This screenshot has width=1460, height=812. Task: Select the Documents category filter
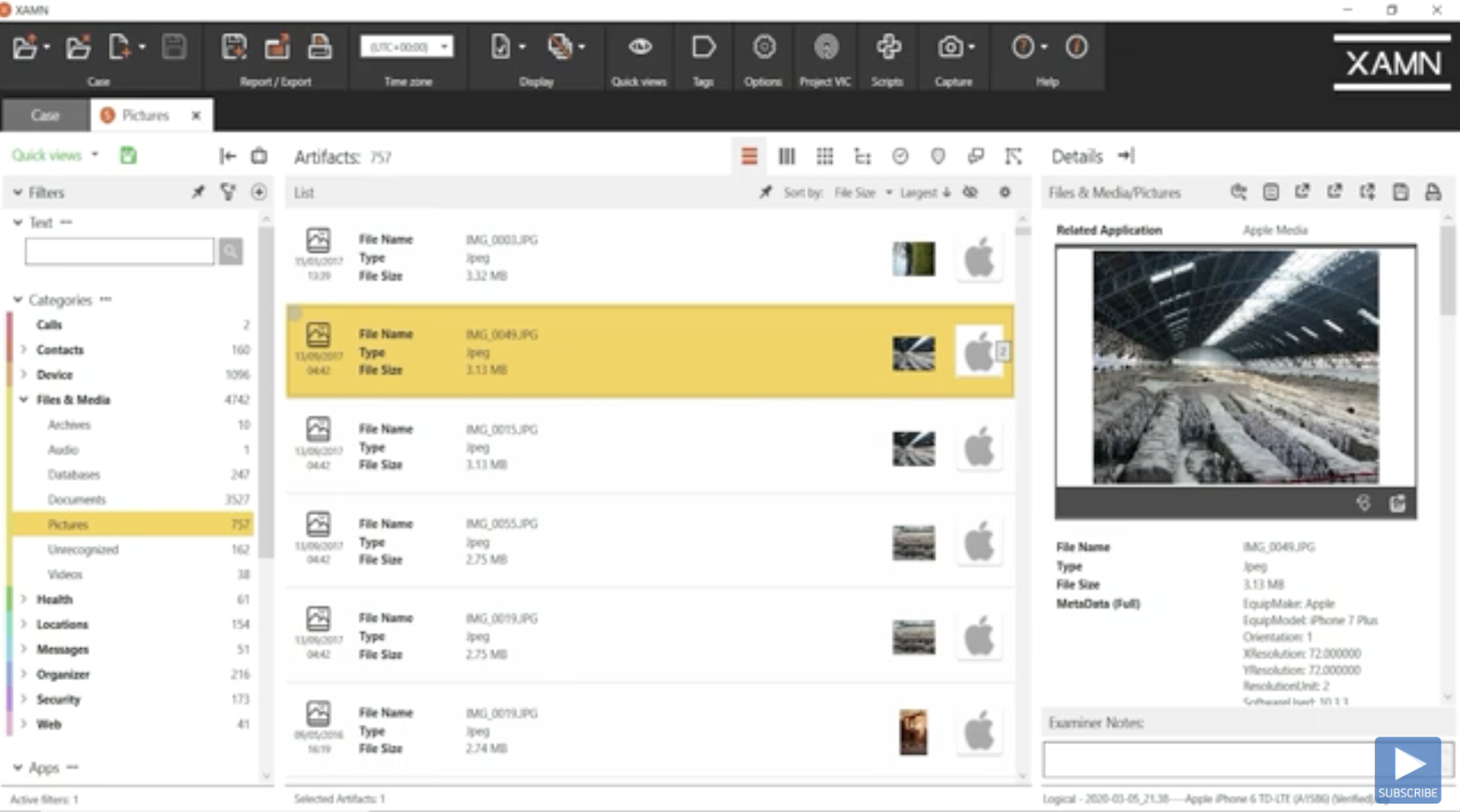[x=78, y=499]
